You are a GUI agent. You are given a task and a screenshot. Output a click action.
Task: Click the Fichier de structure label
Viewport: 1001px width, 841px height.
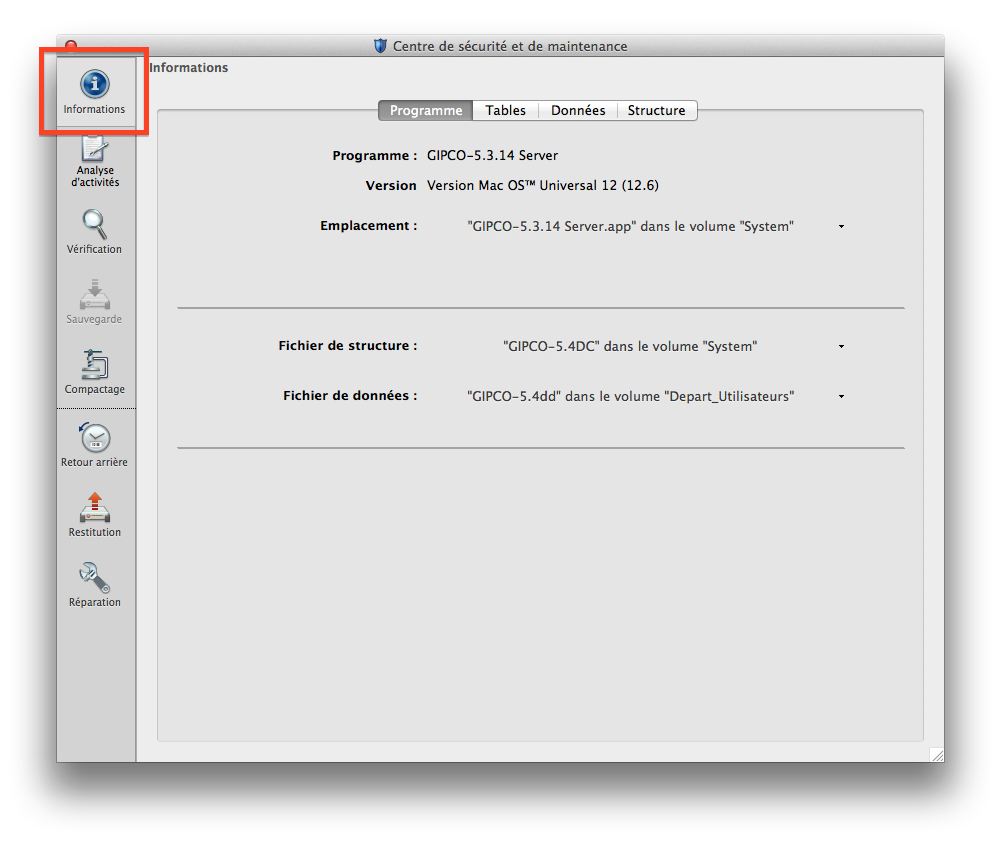pos(348,345)
